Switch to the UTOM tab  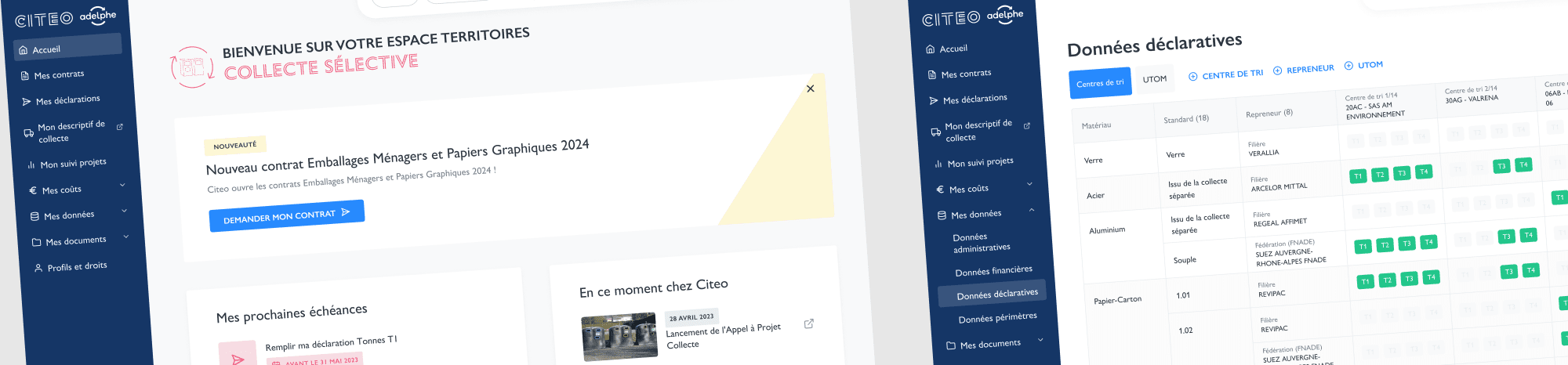[x=1154, y=79]
